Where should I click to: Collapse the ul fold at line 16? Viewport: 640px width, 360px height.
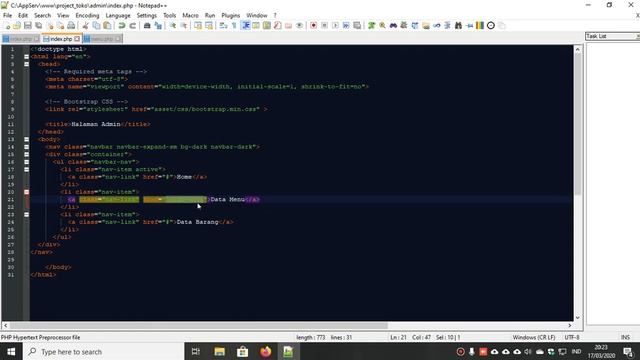(x=27, y=162)
